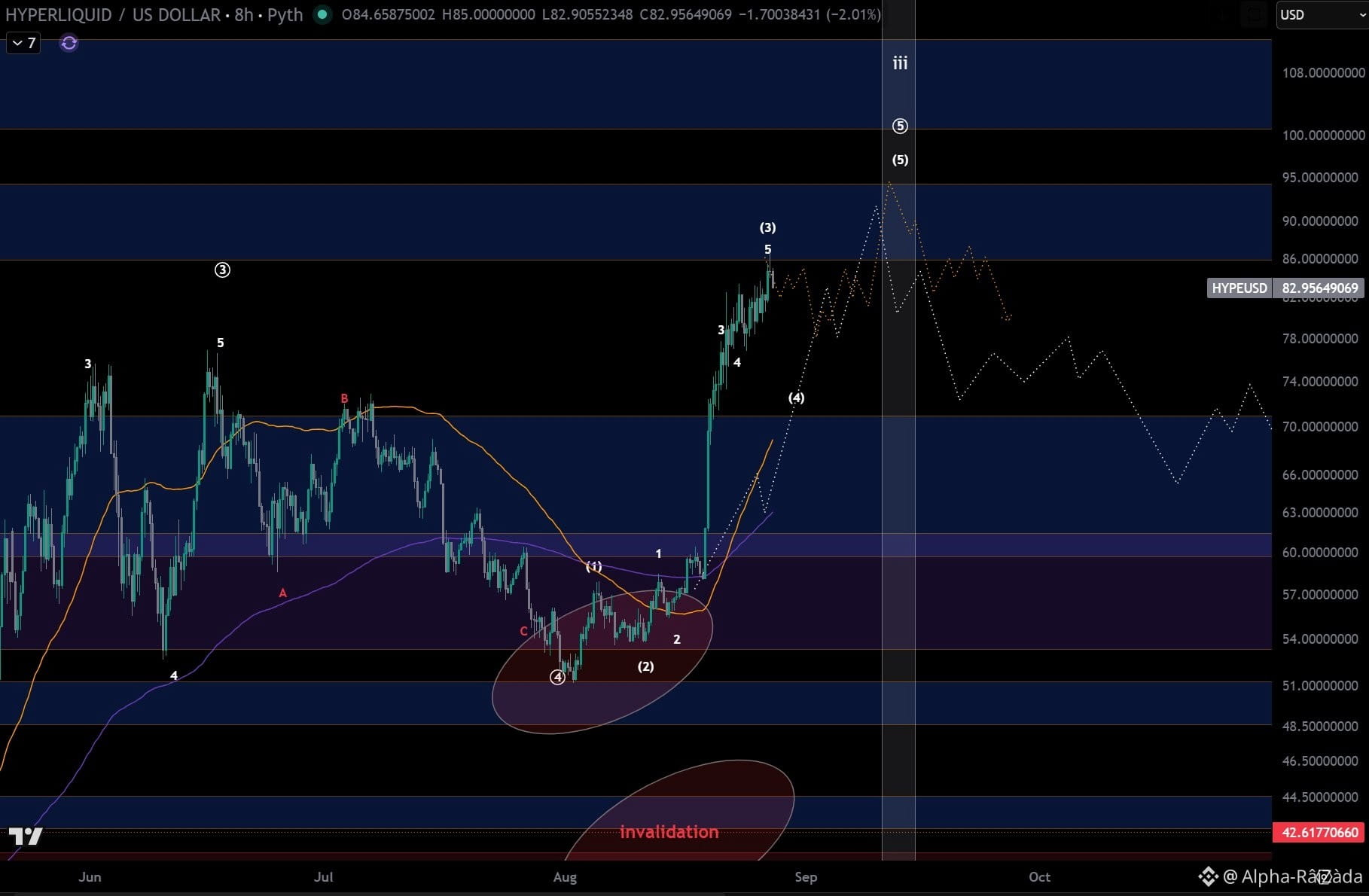Select the red A correction label
The width and height of the screenshot is (1369, 896).
coord(282,593)
